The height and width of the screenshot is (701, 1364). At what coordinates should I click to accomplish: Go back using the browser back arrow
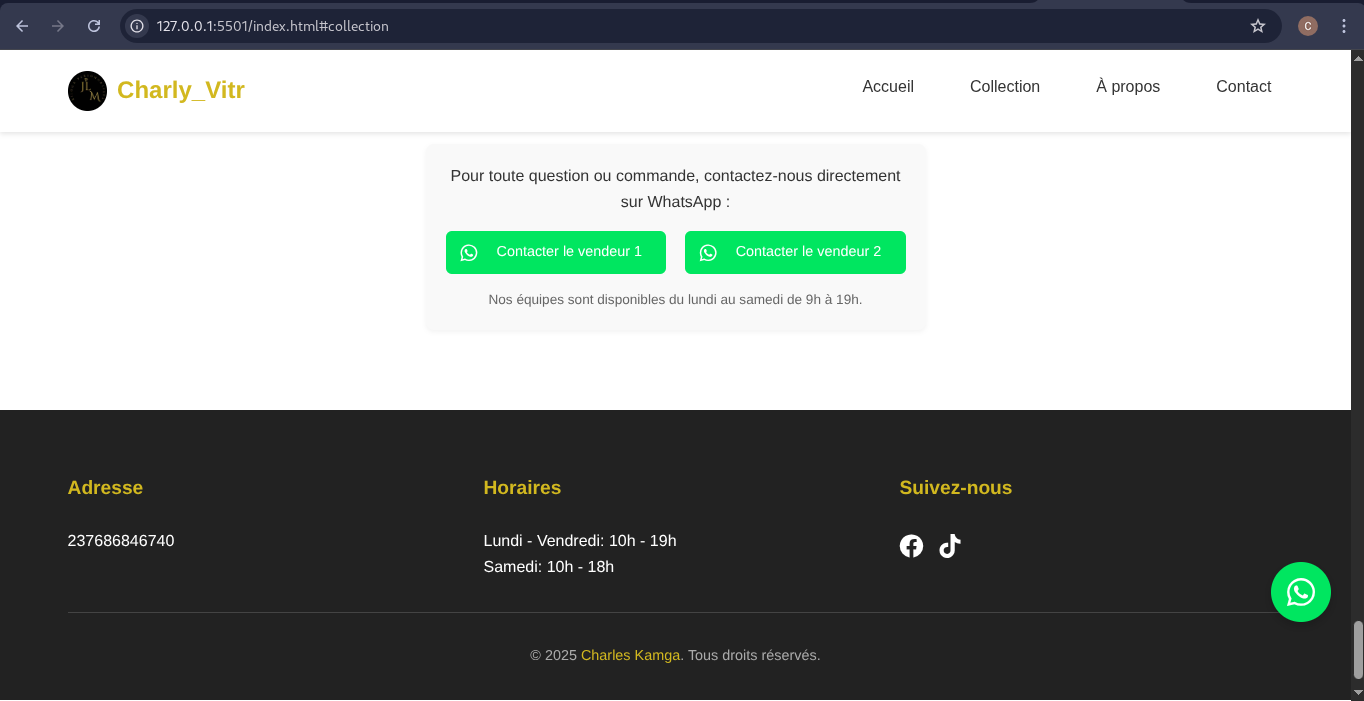(x=22, y=26)
